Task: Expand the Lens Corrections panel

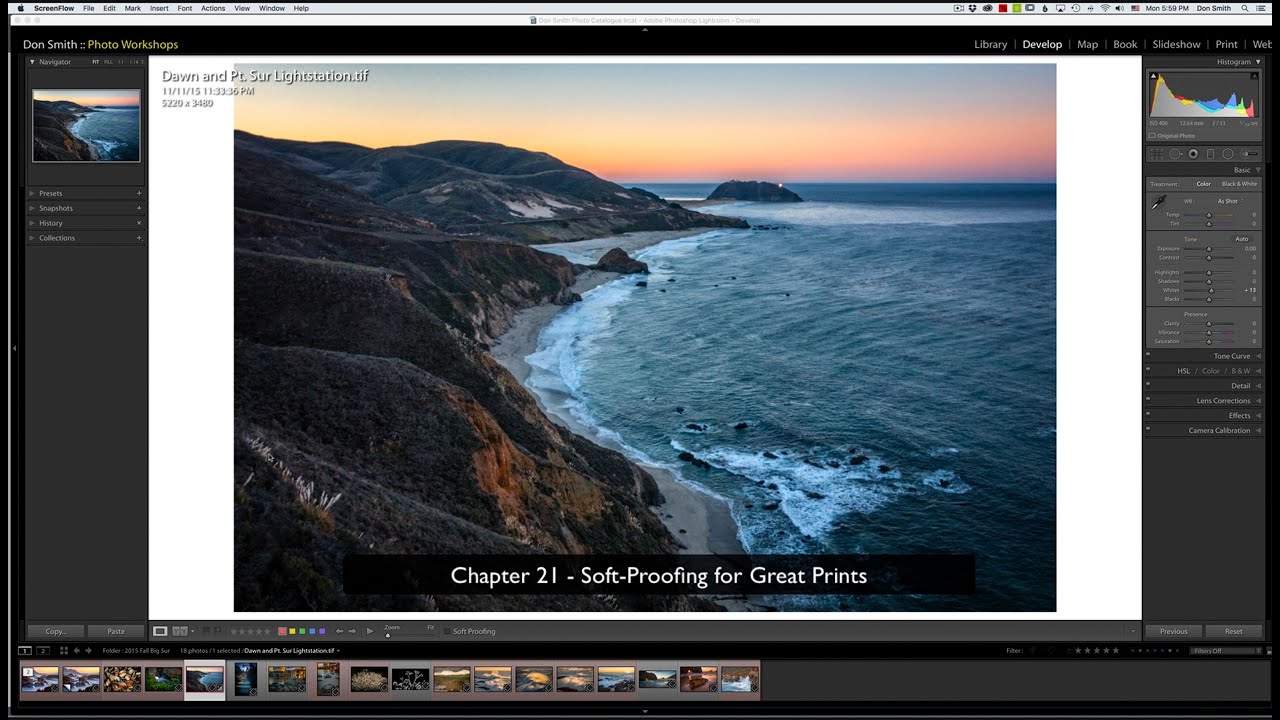Action: 1258,401
